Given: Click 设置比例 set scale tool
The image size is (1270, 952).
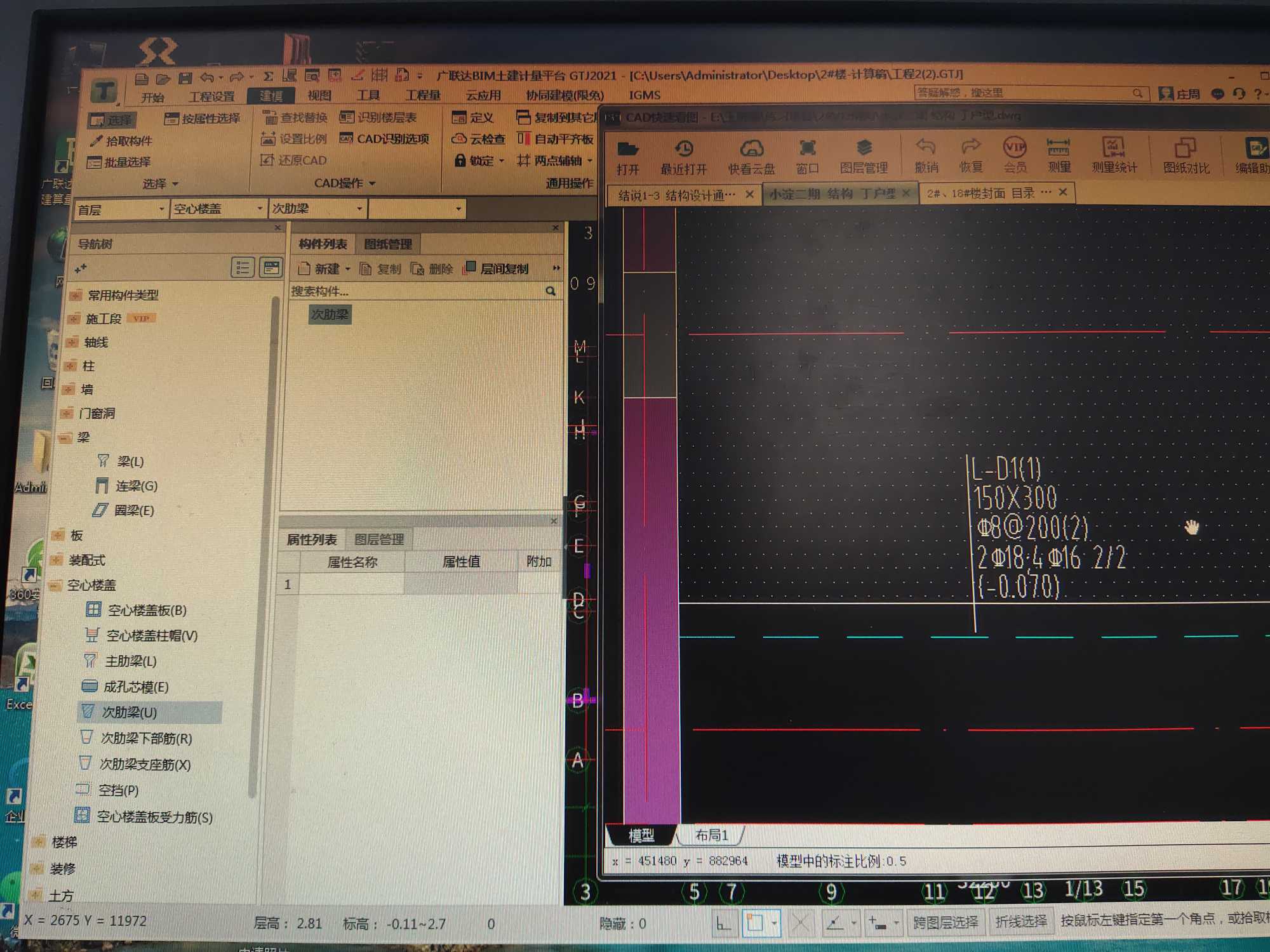Looking at the screenshot, I should tap(294, 138).
